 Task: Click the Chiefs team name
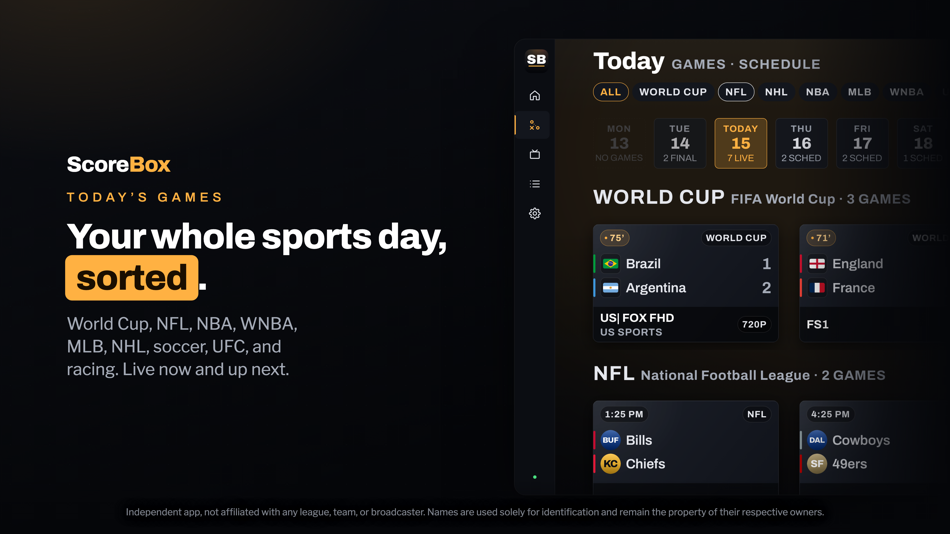pos(645,464)
